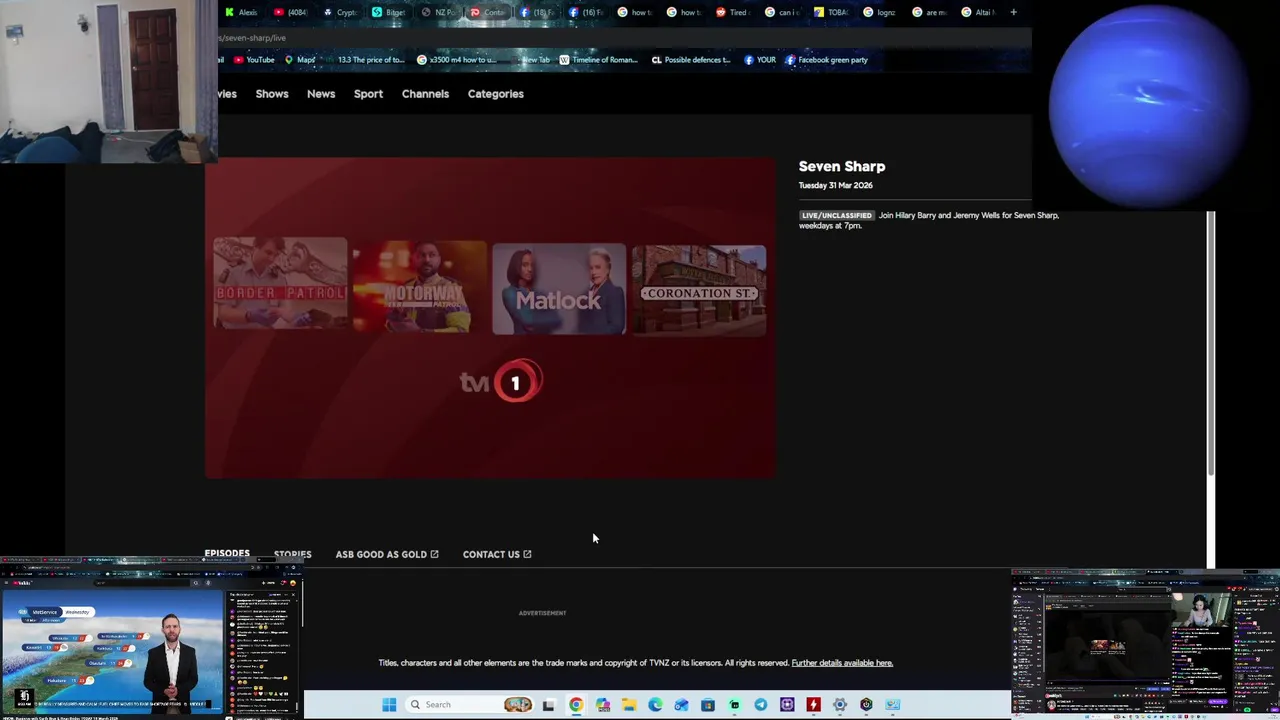Go to the Channels menu
Image resolution: width=1280 pixels, height=720 pixels.
425,94
